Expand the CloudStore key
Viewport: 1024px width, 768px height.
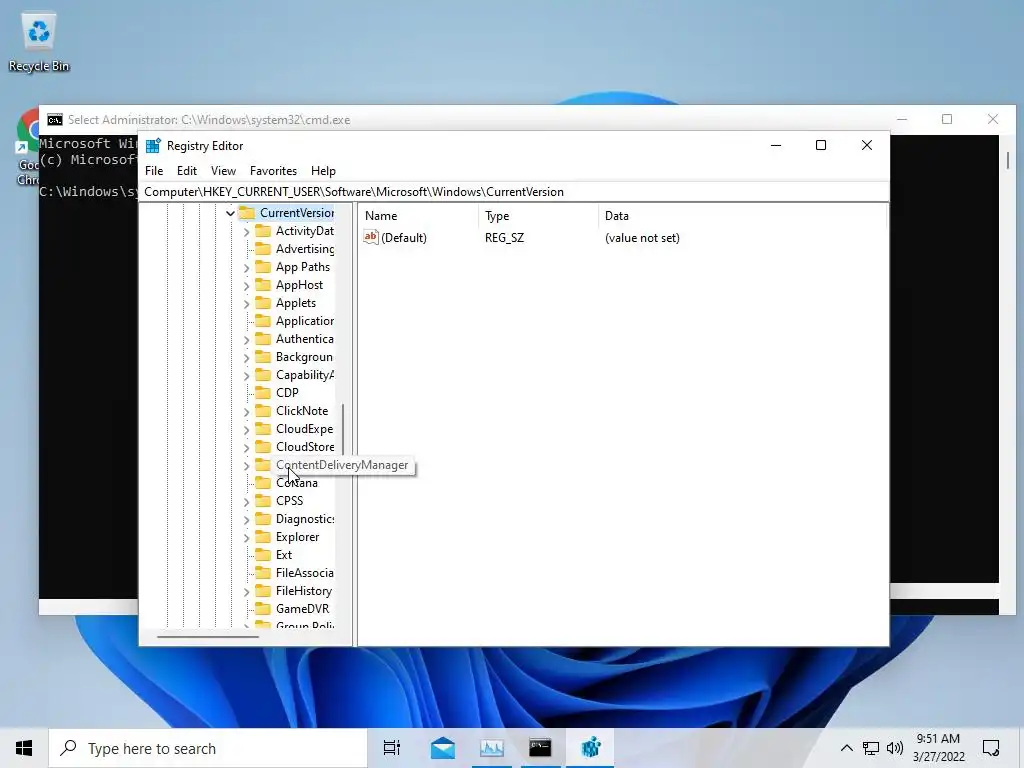point(246,447)
